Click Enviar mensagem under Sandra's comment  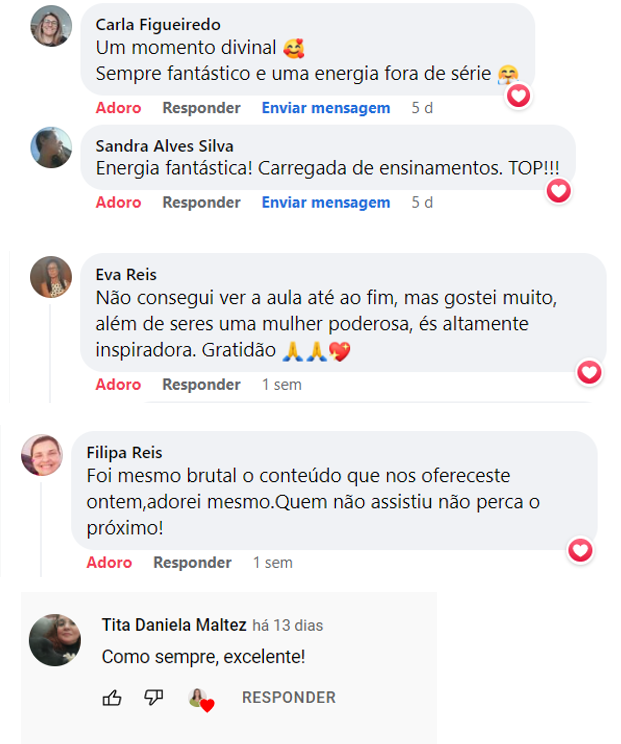(x=326, y=203)
